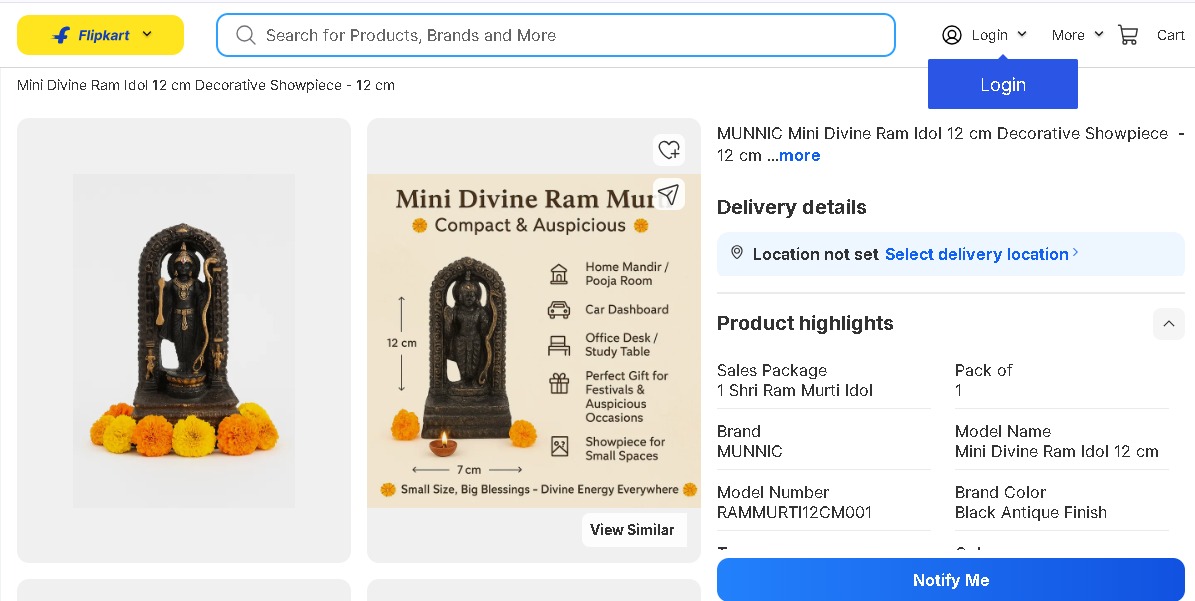
Task: Click the Cart label in header
Action: tap(1171, 35)
